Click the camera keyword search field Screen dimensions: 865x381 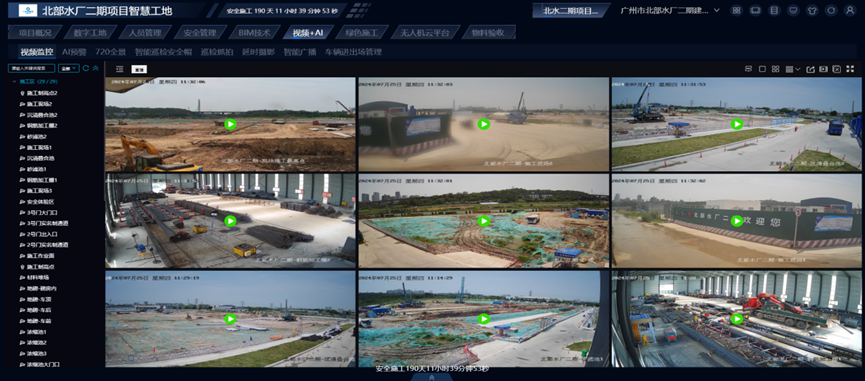pos(31,68)
